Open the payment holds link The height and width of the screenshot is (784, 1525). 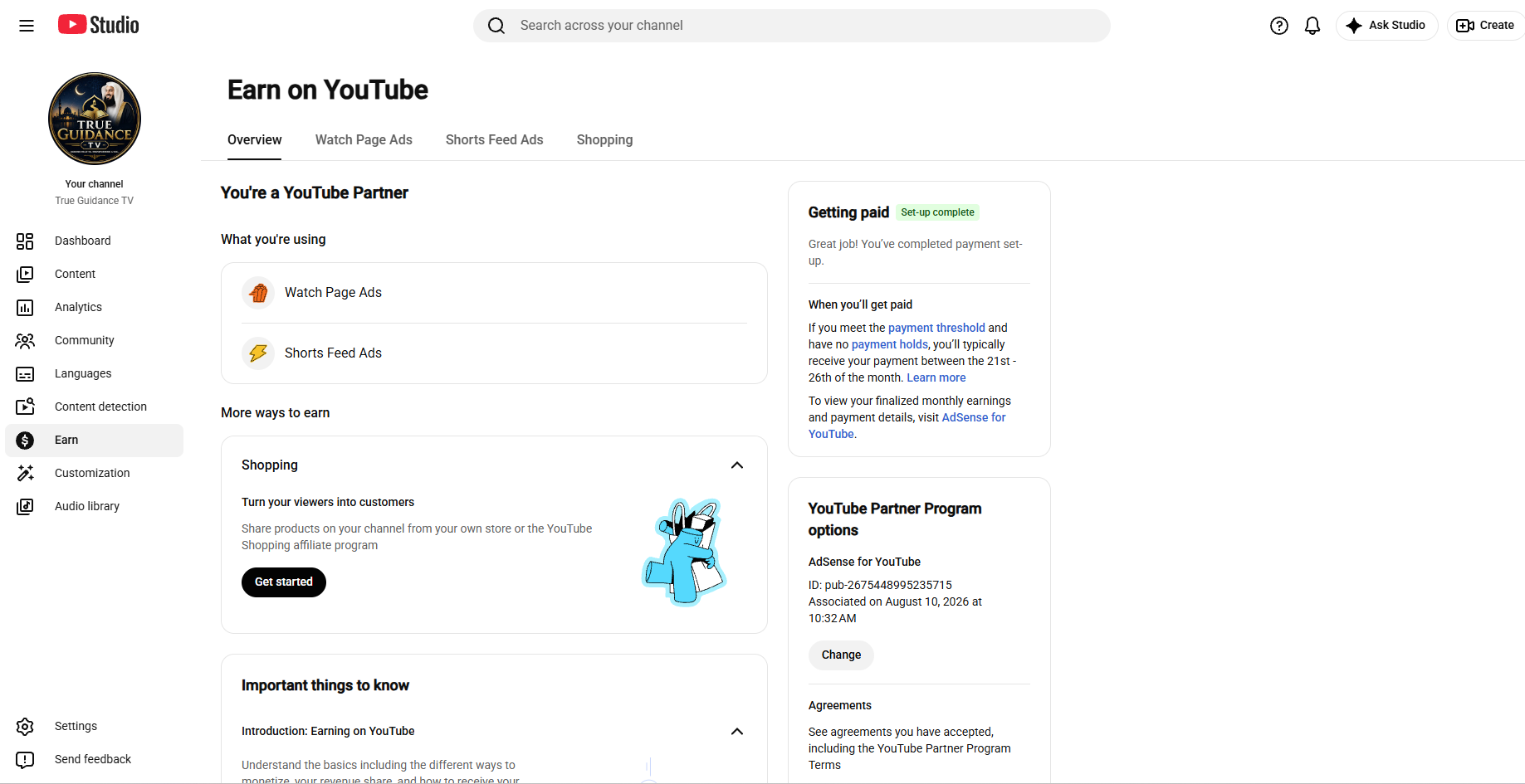click(890, 344)
